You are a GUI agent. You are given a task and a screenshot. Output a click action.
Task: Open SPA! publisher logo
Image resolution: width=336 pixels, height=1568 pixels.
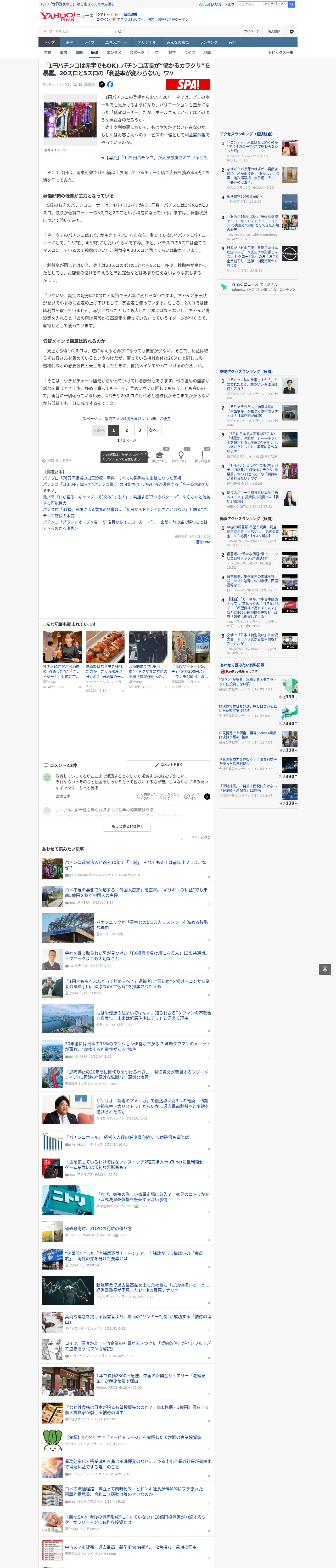[188, 85]
